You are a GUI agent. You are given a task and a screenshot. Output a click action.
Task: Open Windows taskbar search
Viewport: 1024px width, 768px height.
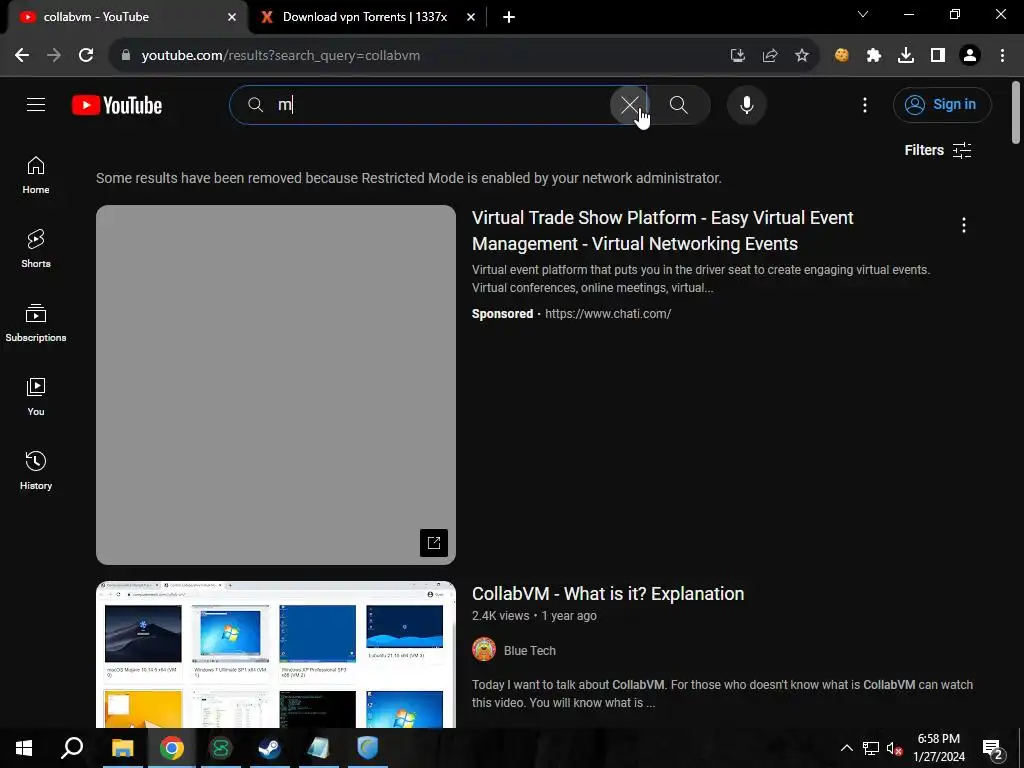pyautogui.click(x=72, y=748)
